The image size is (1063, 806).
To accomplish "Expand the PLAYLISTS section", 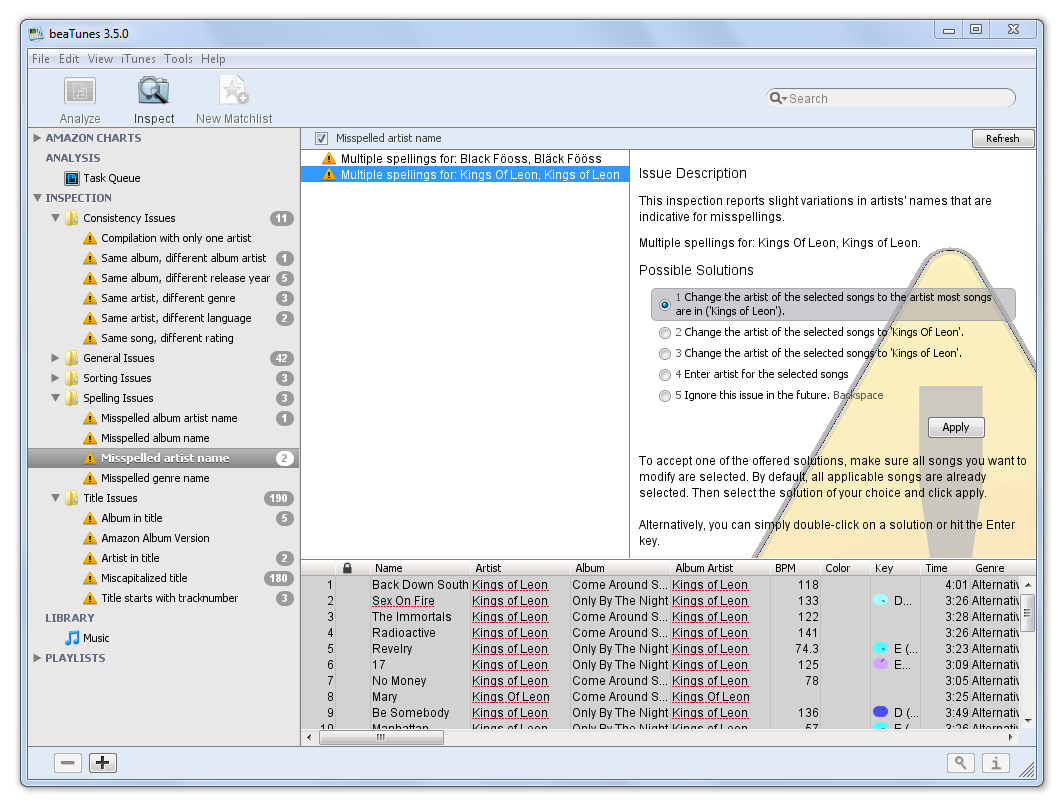I will point(37,658).
